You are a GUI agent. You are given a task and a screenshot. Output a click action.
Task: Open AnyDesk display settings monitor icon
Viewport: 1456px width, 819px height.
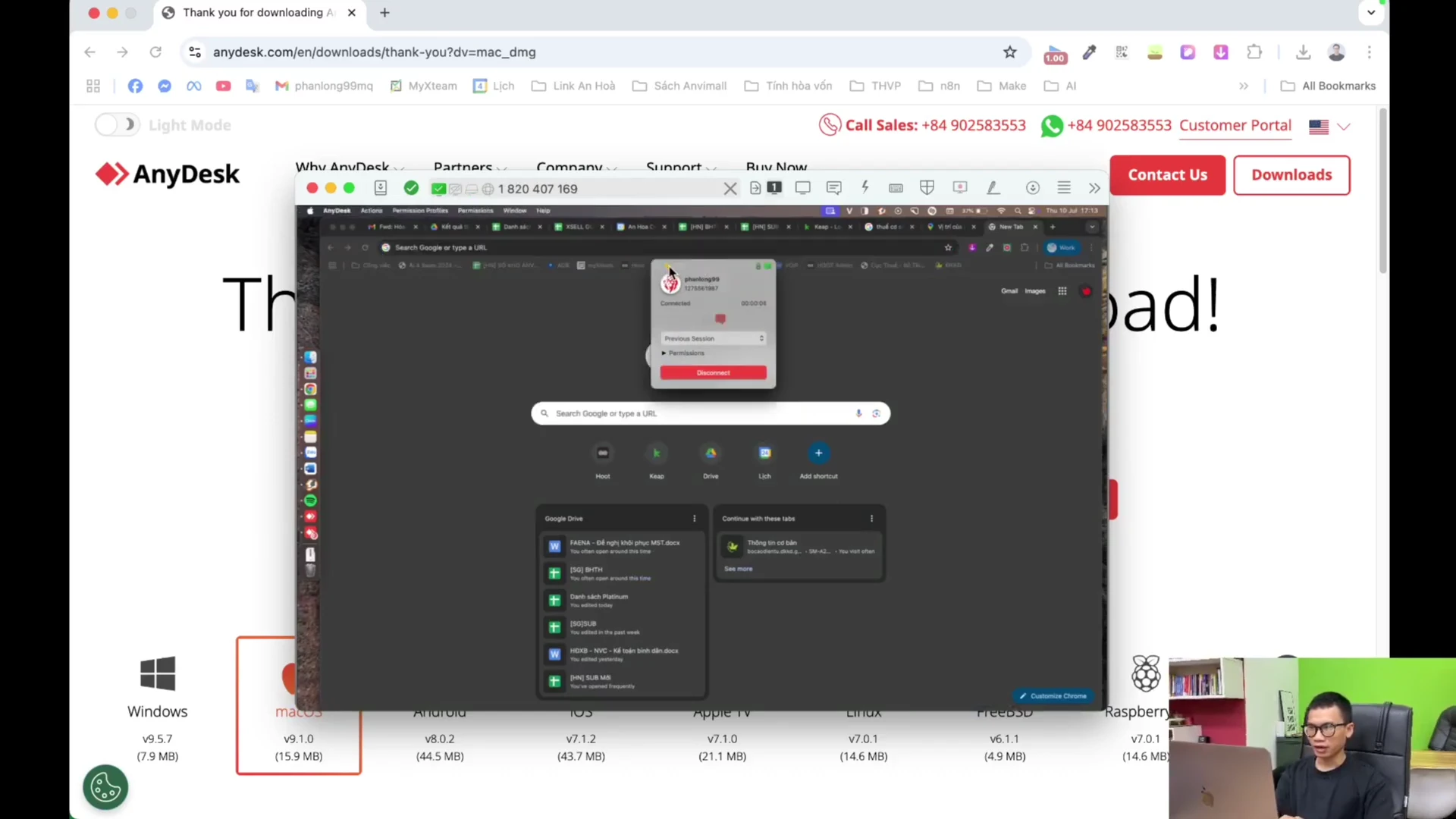pyautogui.click(x=802, y=188)
